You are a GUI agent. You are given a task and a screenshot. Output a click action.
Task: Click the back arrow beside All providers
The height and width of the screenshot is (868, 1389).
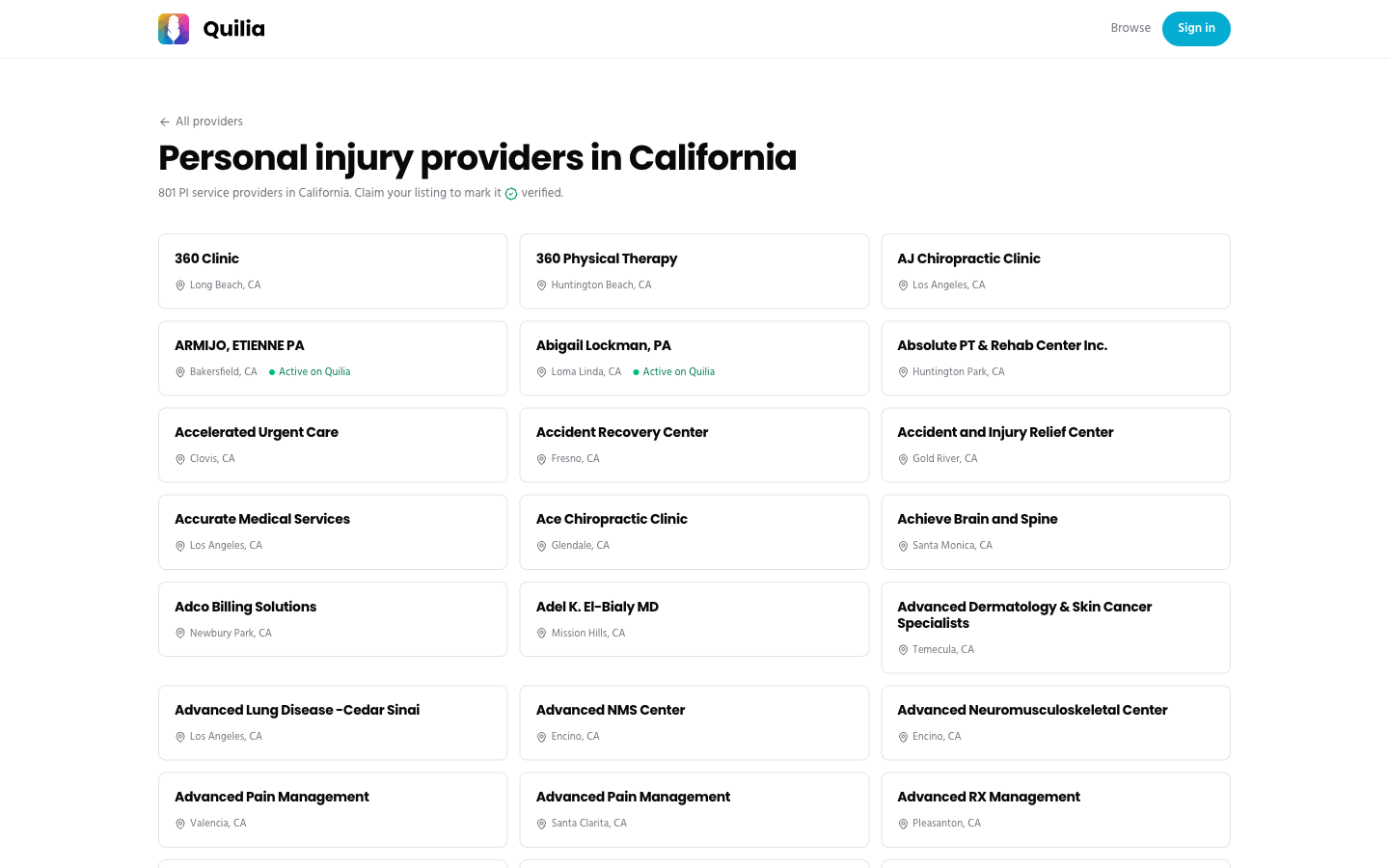click(x=165, y=122)
